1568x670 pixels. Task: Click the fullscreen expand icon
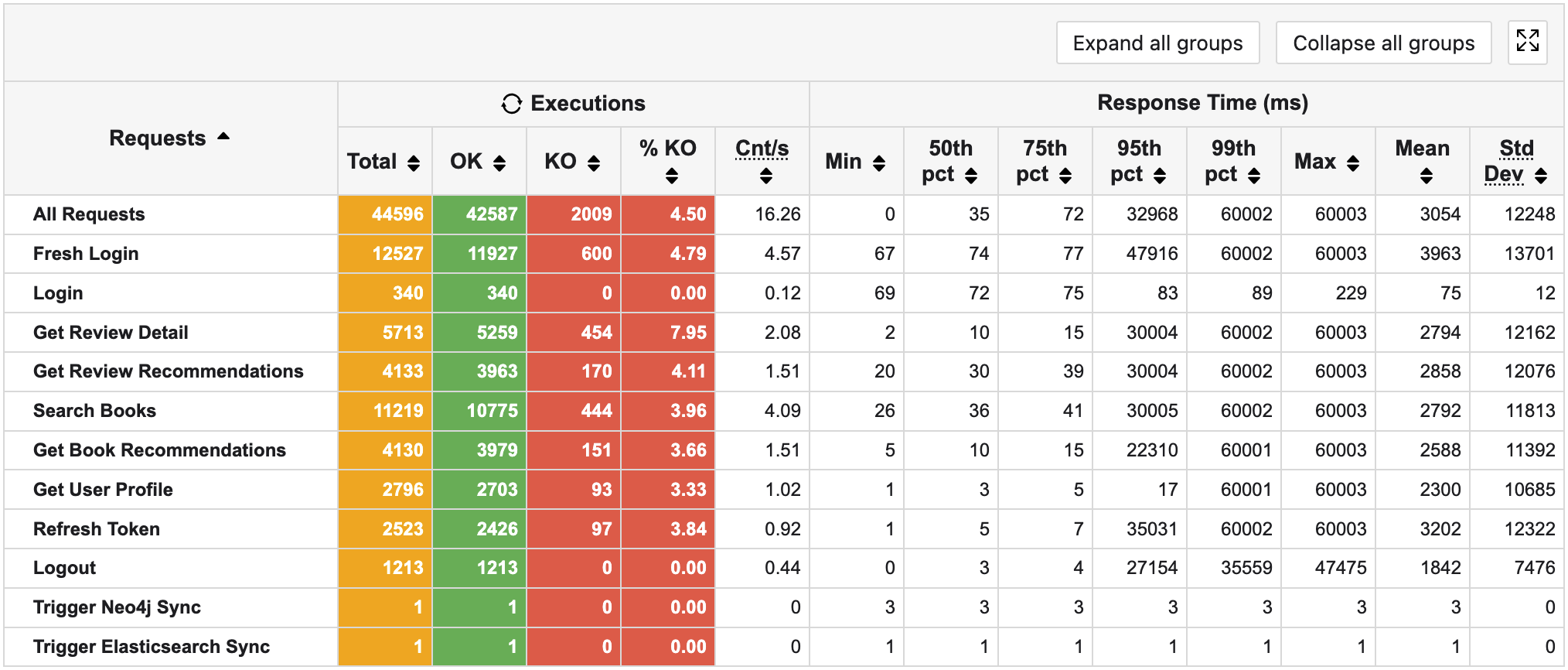click(x=1527, y=42)
